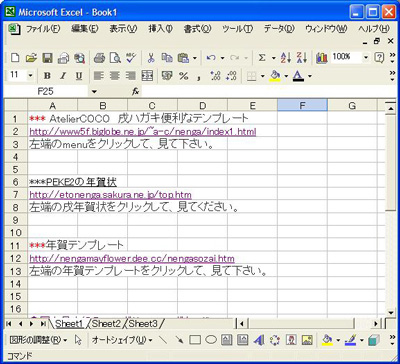The width and height of the screenshot is (400, 364).
Task: Select the Oval drawing tool
Action: [x=211, y=340]
